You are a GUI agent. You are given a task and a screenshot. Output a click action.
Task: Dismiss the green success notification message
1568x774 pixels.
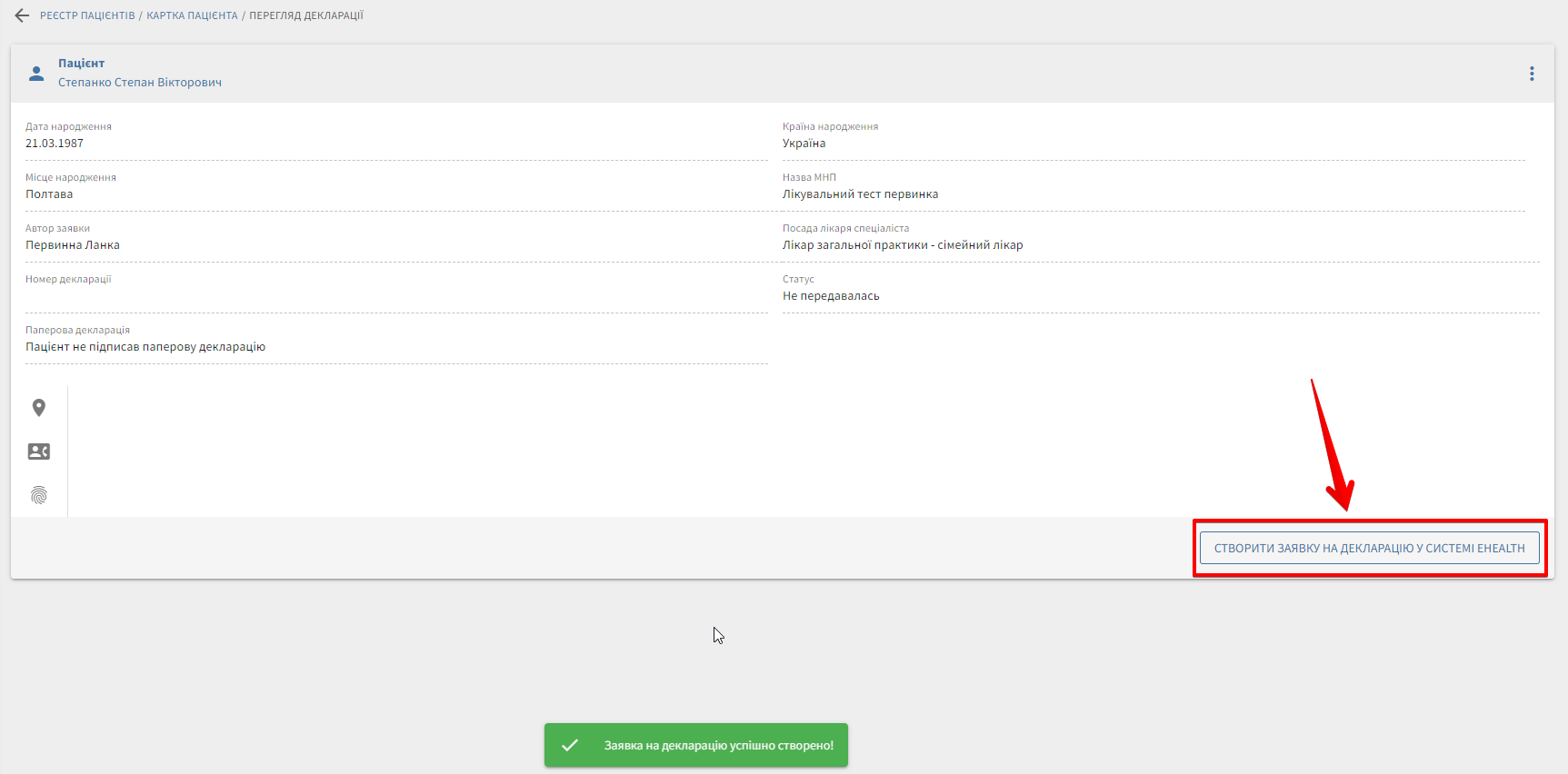tap(718, 745)
